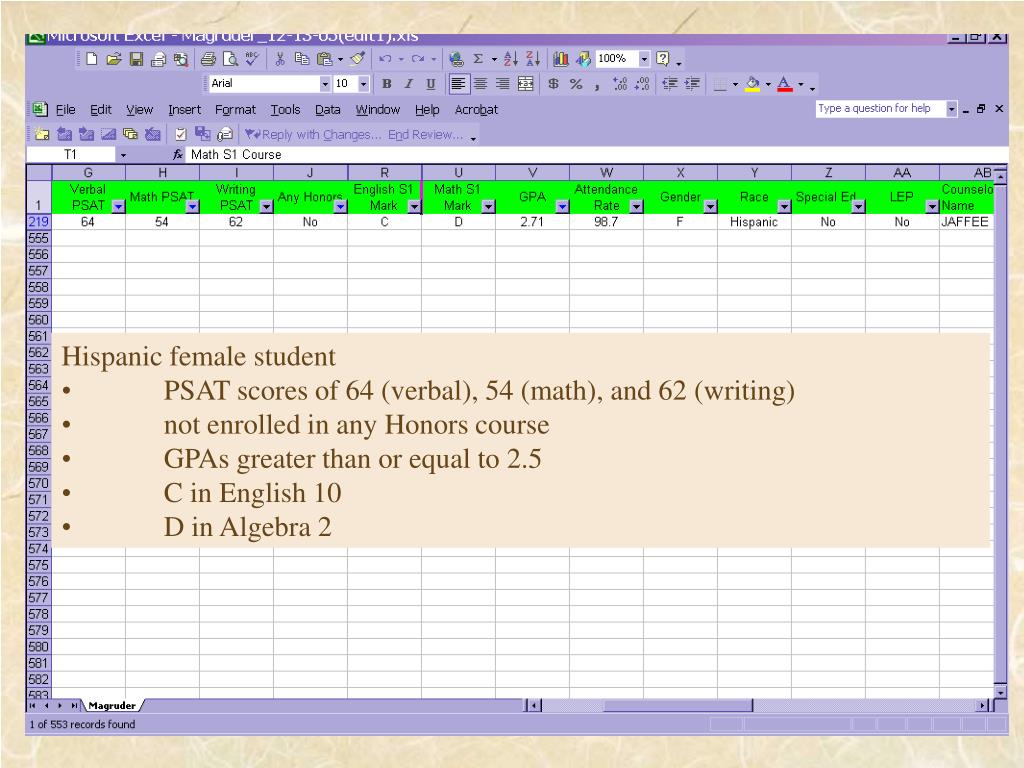1024x768 pixels.
Task: Open the GPA column filter dropdown
Action: (562, 206)
